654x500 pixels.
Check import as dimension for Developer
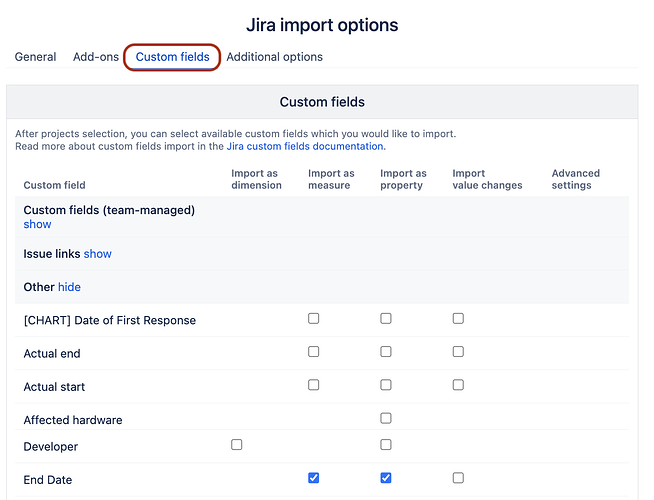click(237, 445)
